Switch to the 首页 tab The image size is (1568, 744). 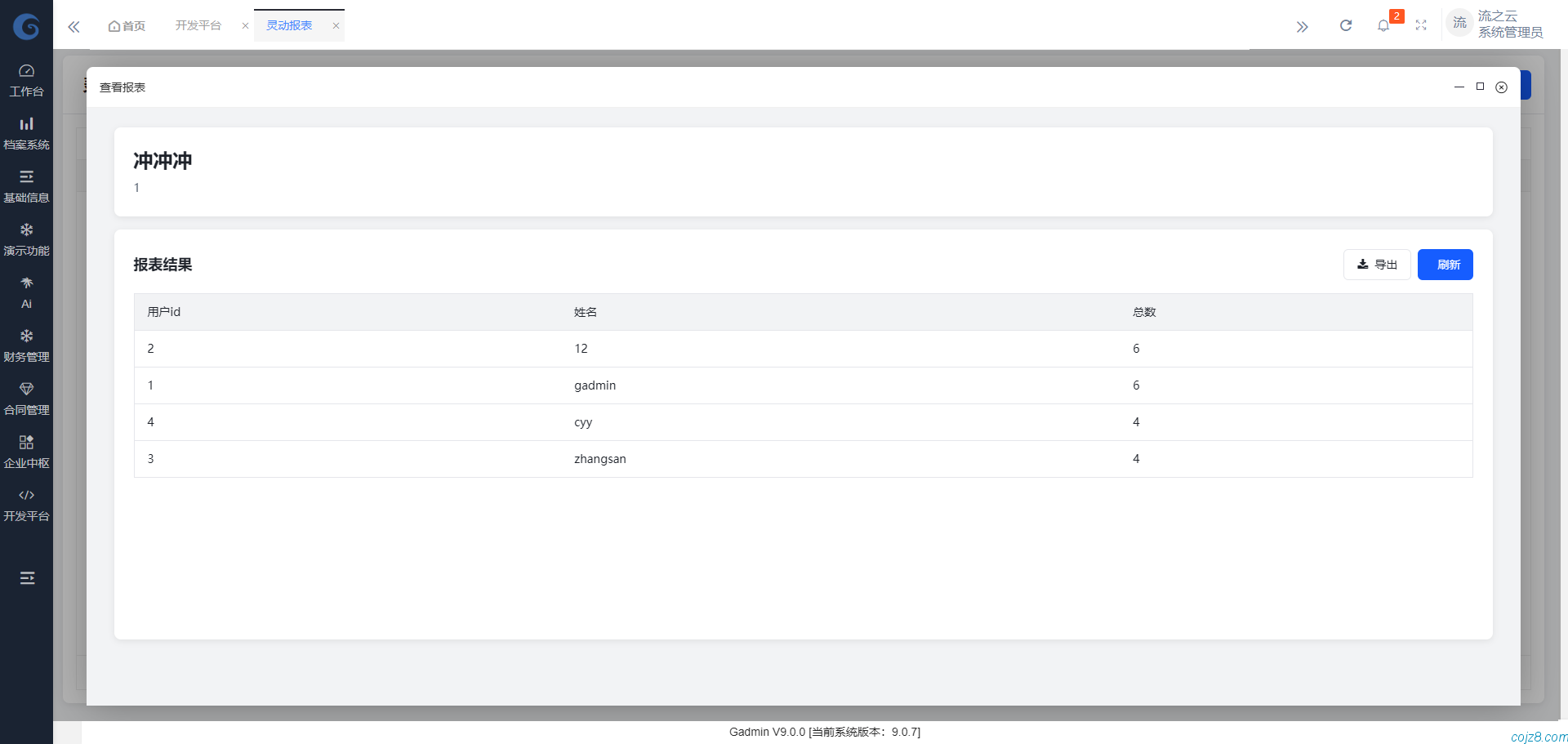click(127, 26)
